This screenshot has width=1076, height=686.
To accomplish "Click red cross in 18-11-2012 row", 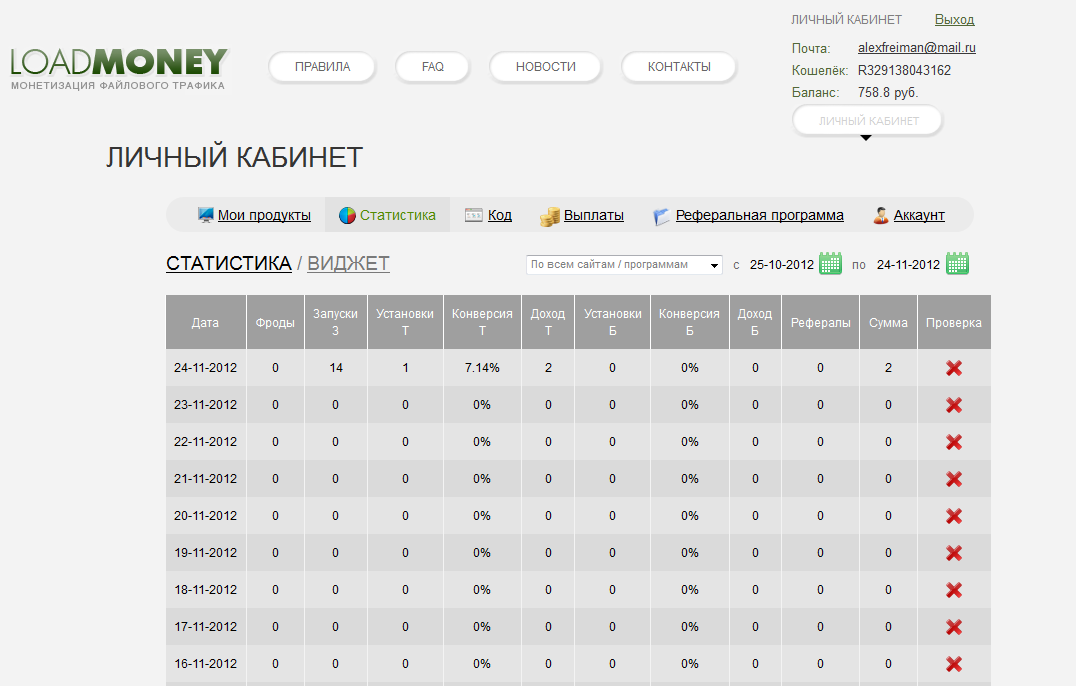I will click(x=954, y=591).
